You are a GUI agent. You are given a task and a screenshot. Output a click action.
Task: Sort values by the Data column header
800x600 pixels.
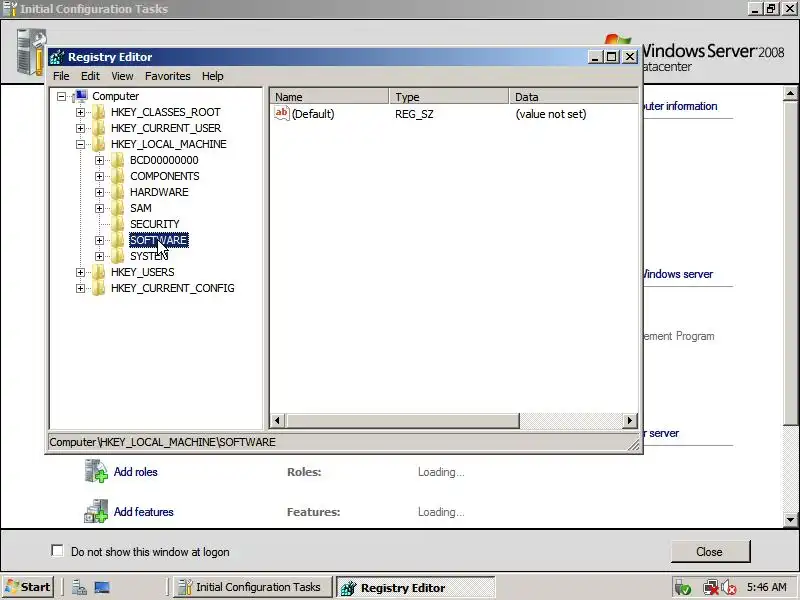[573, 96]
